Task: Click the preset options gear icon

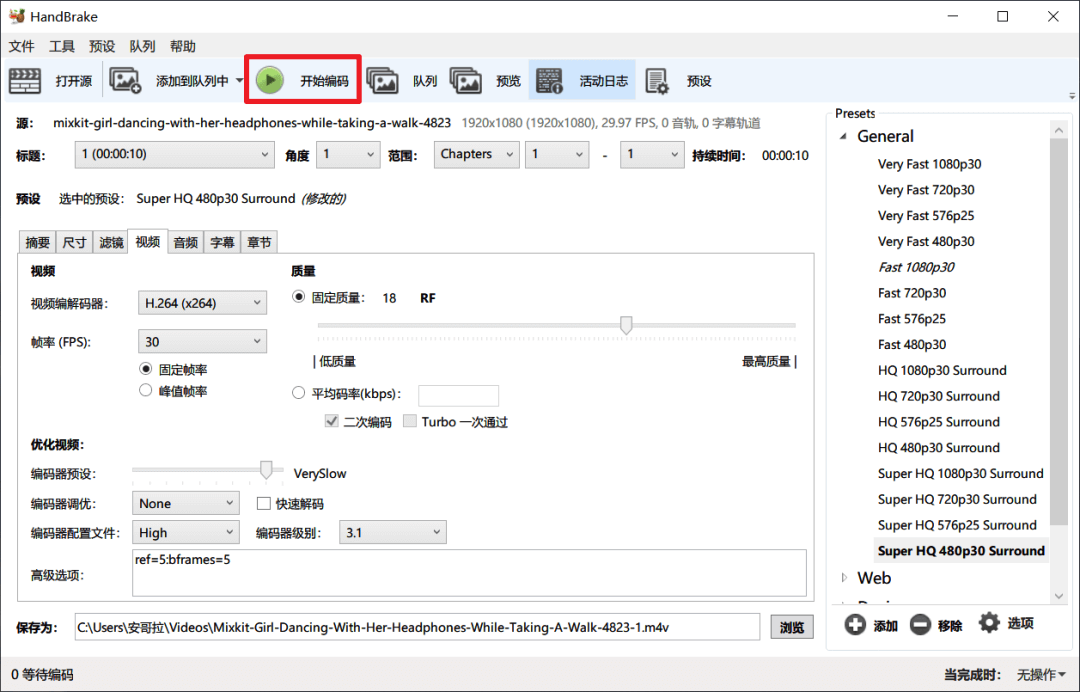Action: click(x=989, y=622)
